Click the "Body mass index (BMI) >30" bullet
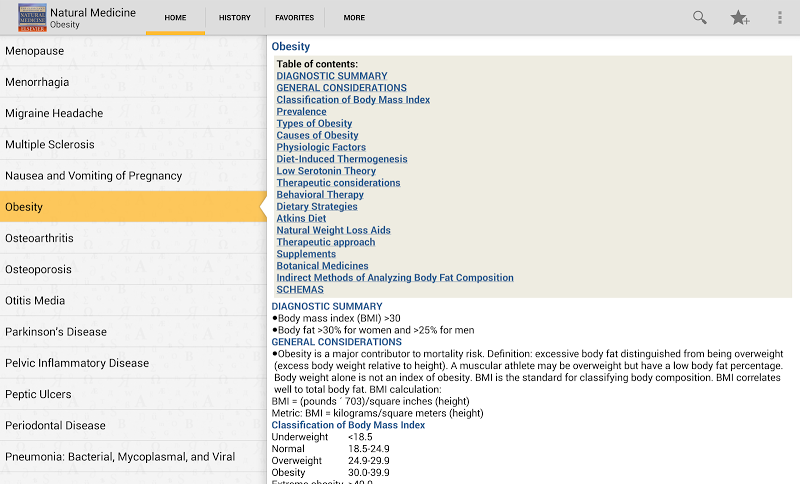800x484 pixels. [x=336, y=318]
